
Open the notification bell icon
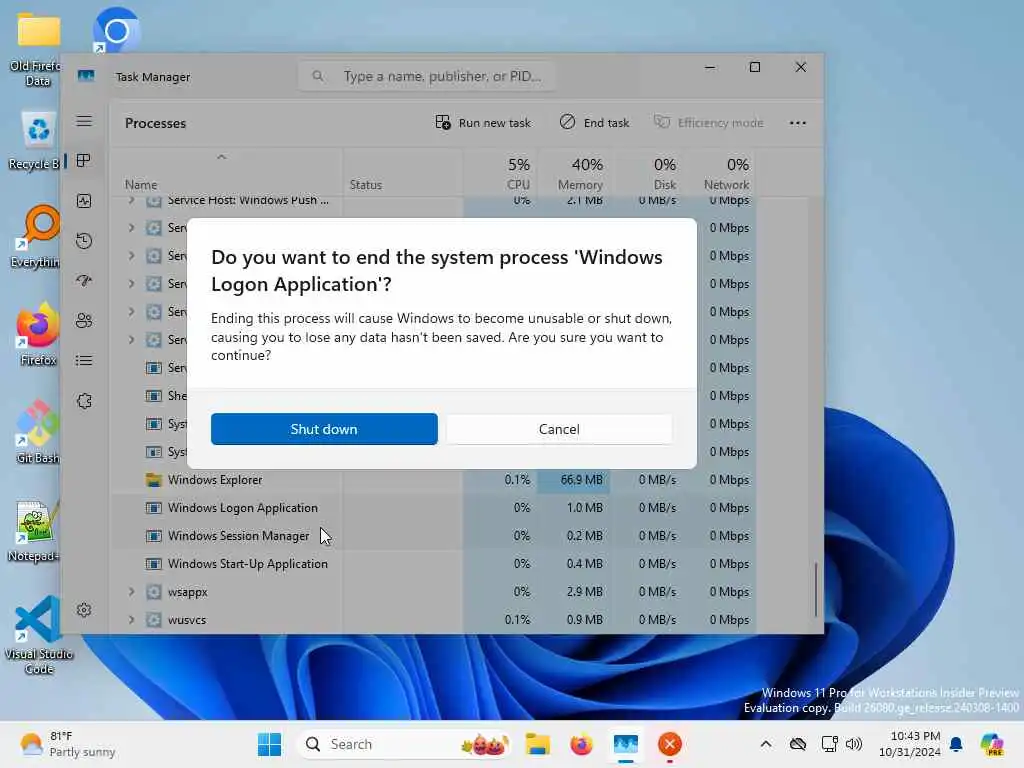(955, 744)
